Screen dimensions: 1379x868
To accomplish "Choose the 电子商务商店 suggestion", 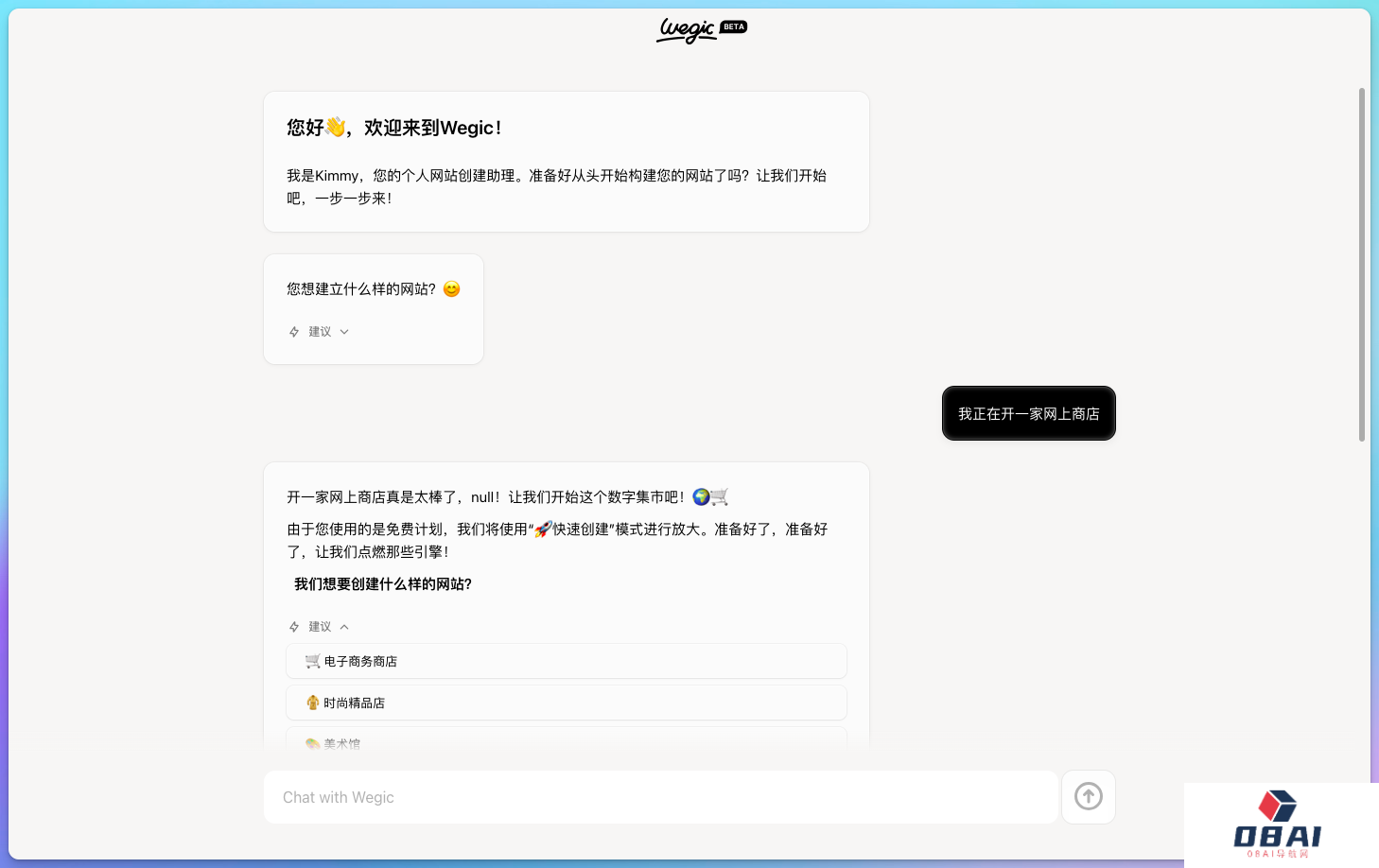I will pos(567,661).
